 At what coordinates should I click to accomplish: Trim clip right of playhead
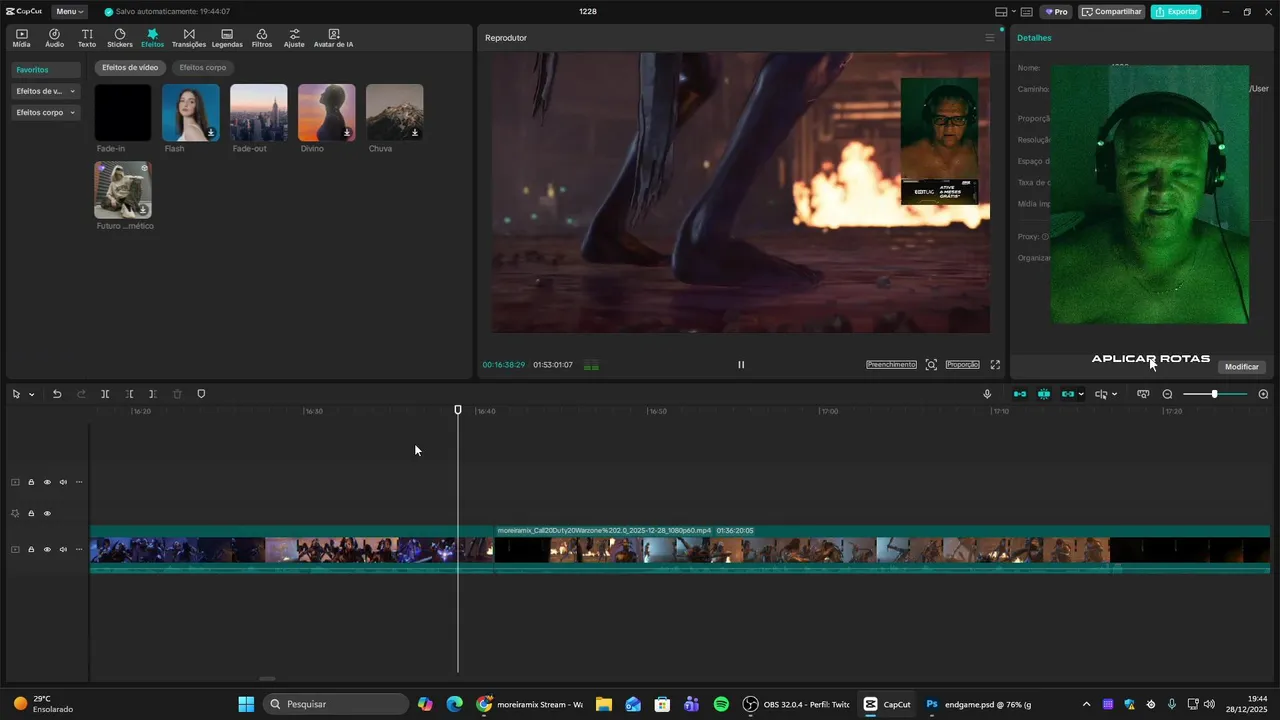[152, 394]
